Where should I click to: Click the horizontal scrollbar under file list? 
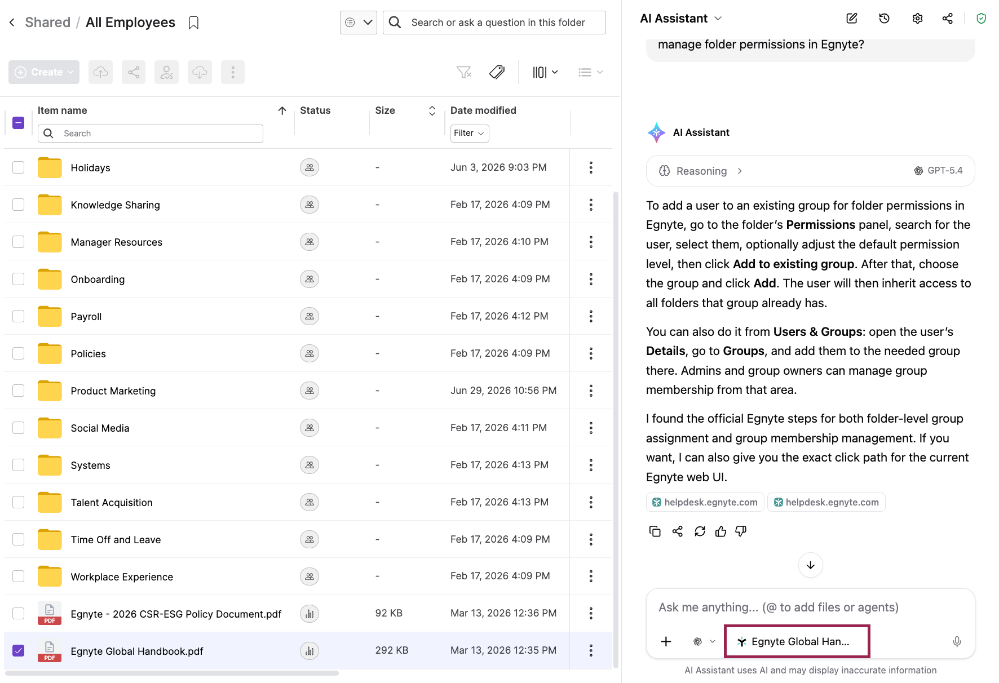click(x=171, y=673)
